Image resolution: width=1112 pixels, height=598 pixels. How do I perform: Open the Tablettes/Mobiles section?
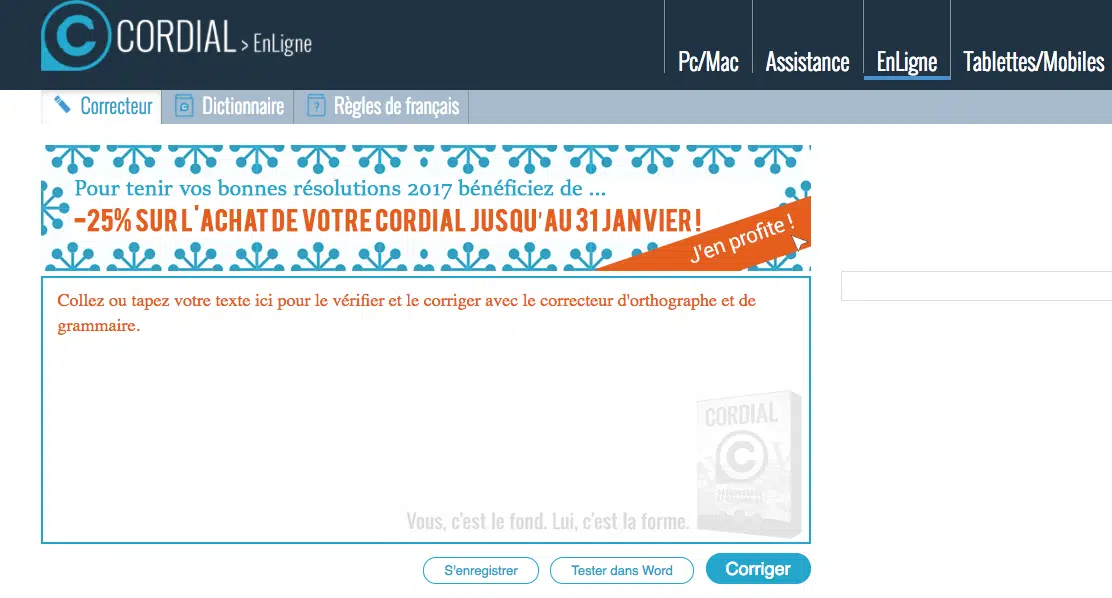[1033, 62]
